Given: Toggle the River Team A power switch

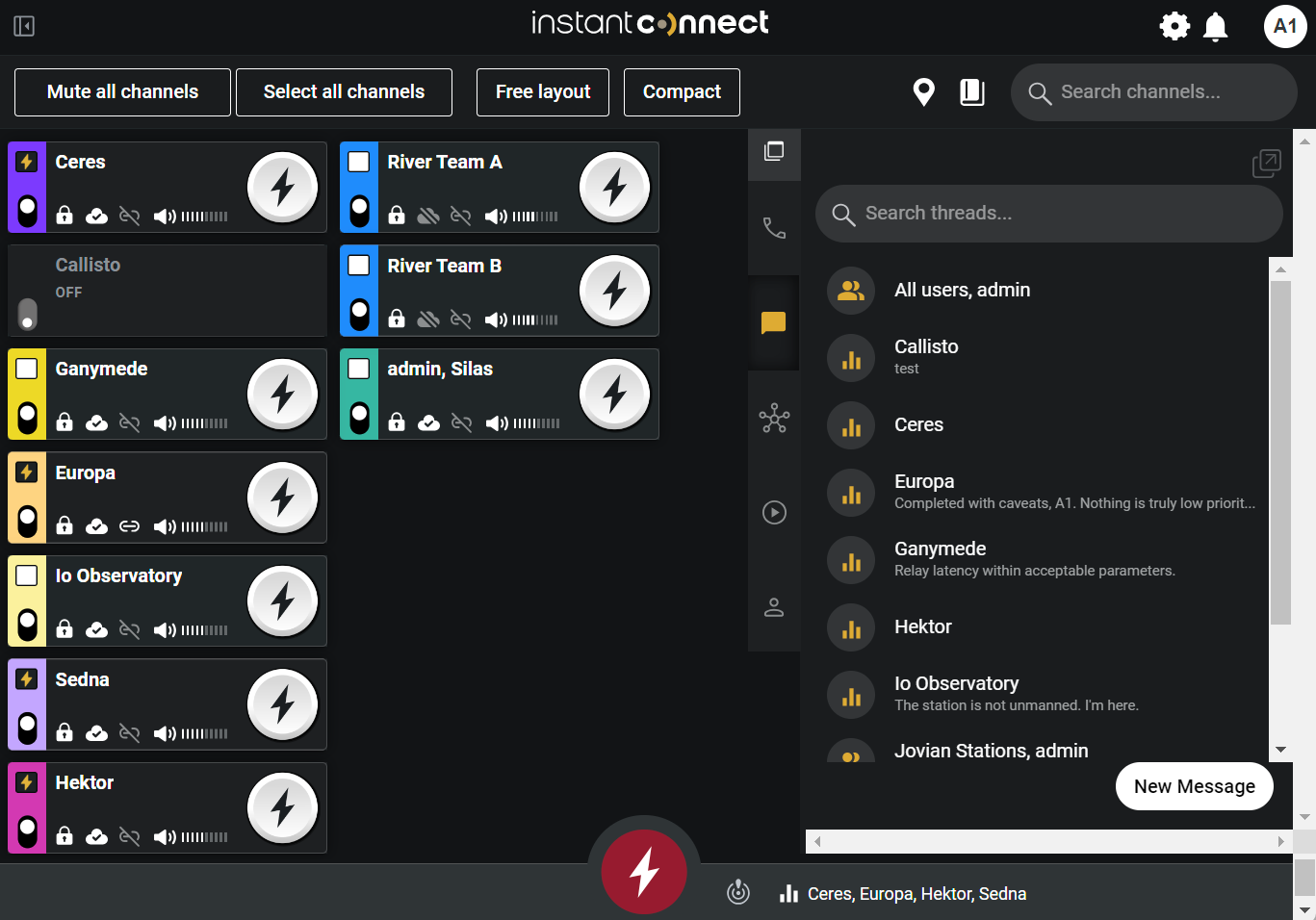Looking at the screenshot, I should [x=360, y=210].
